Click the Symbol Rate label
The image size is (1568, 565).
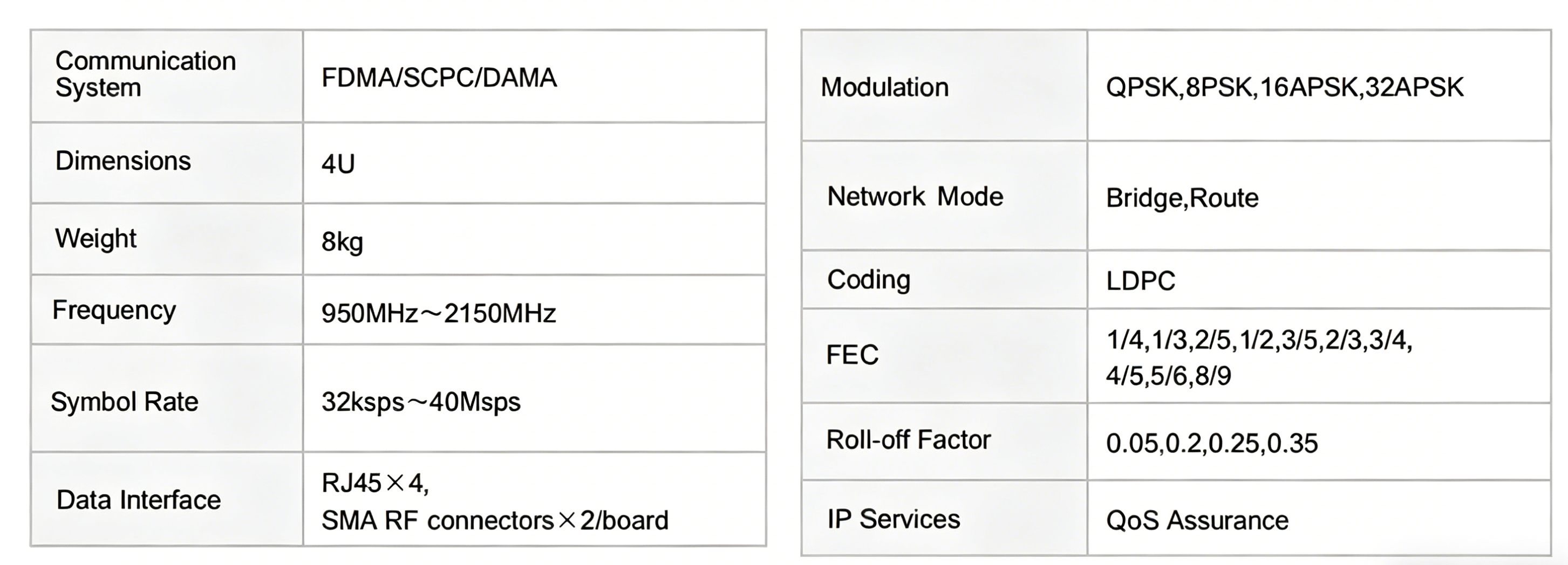pyautogui.click(x=124, y=402)
